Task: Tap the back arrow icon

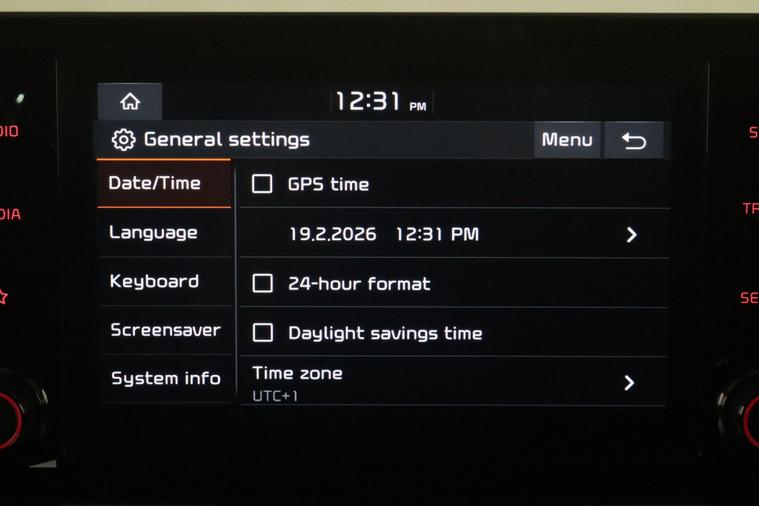Action: point(633,140)
